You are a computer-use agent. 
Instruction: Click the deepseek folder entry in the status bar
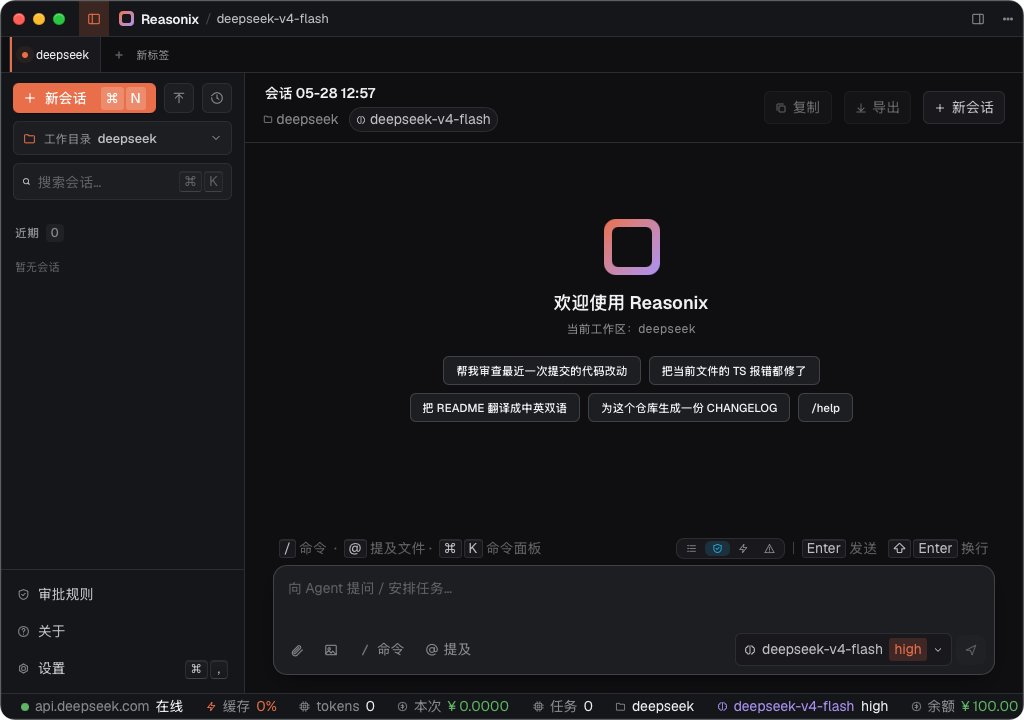coord(655,706)
